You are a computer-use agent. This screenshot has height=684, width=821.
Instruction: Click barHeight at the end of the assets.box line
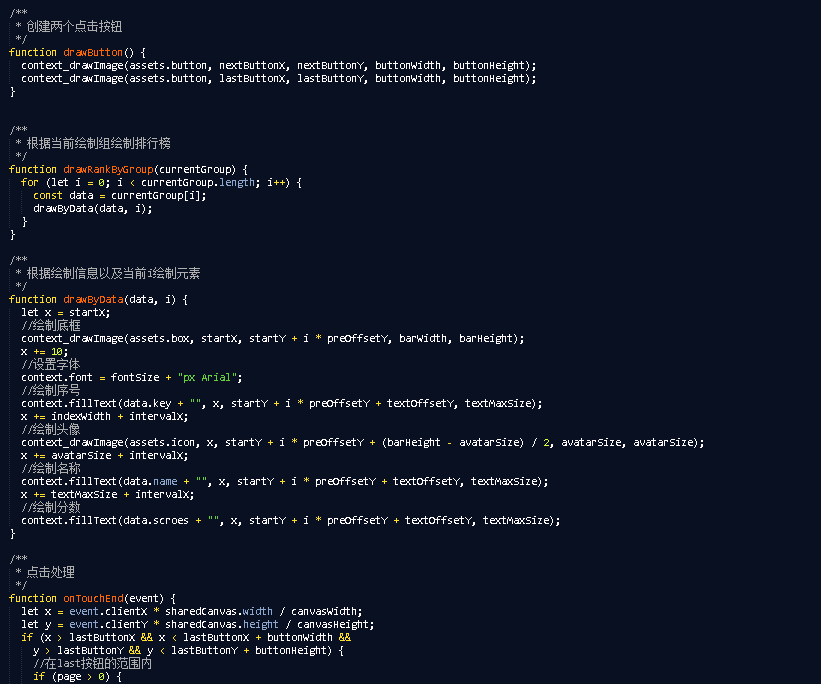485,339
